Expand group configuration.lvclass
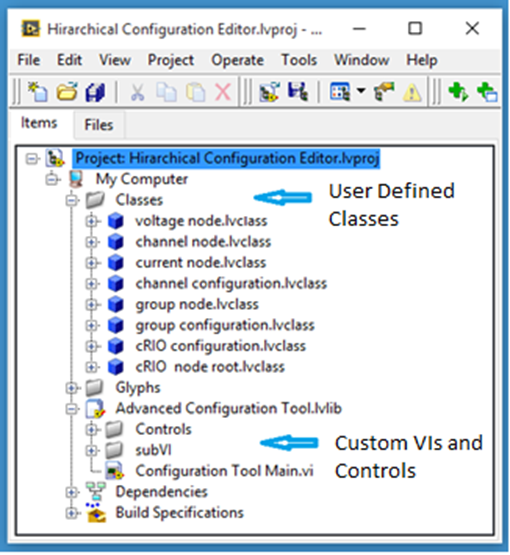The image size is (510, 555). click(x=92, y=325)
